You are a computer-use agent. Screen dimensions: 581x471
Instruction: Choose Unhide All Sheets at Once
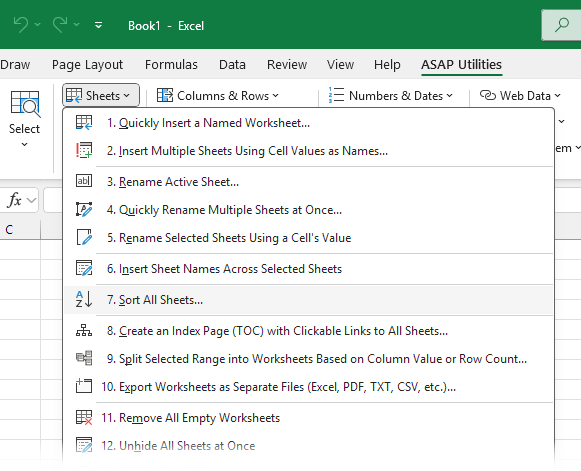click(x=308, y=445)
